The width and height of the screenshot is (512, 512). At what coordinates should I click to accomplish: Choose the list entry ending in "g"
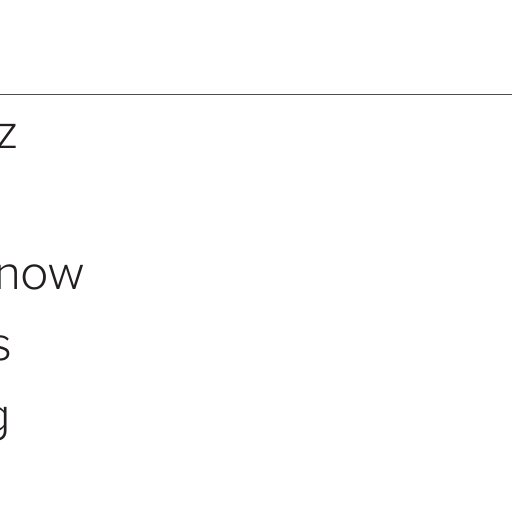[x=4, y=422]
